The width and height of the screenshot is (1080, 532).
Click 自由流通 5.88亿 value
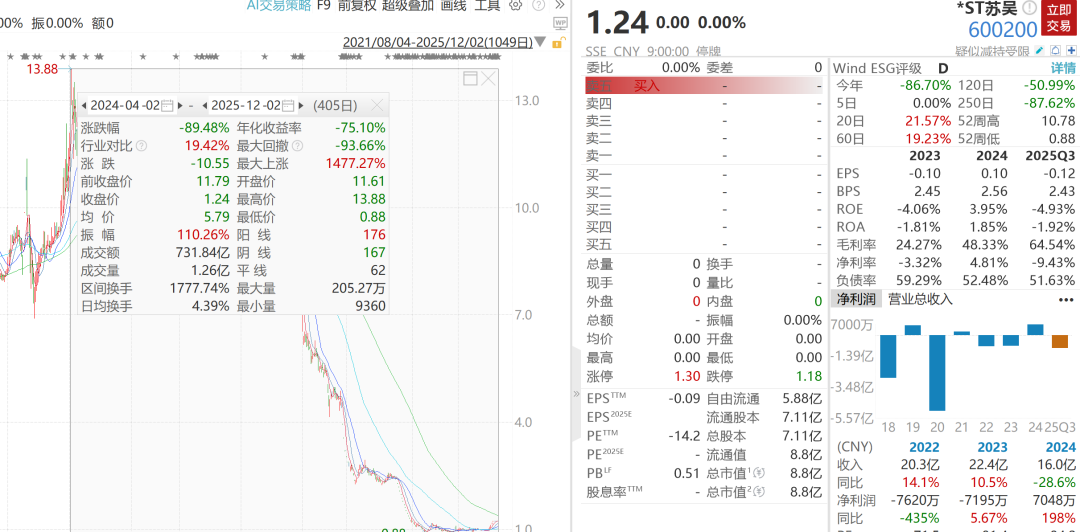[802, 398]
